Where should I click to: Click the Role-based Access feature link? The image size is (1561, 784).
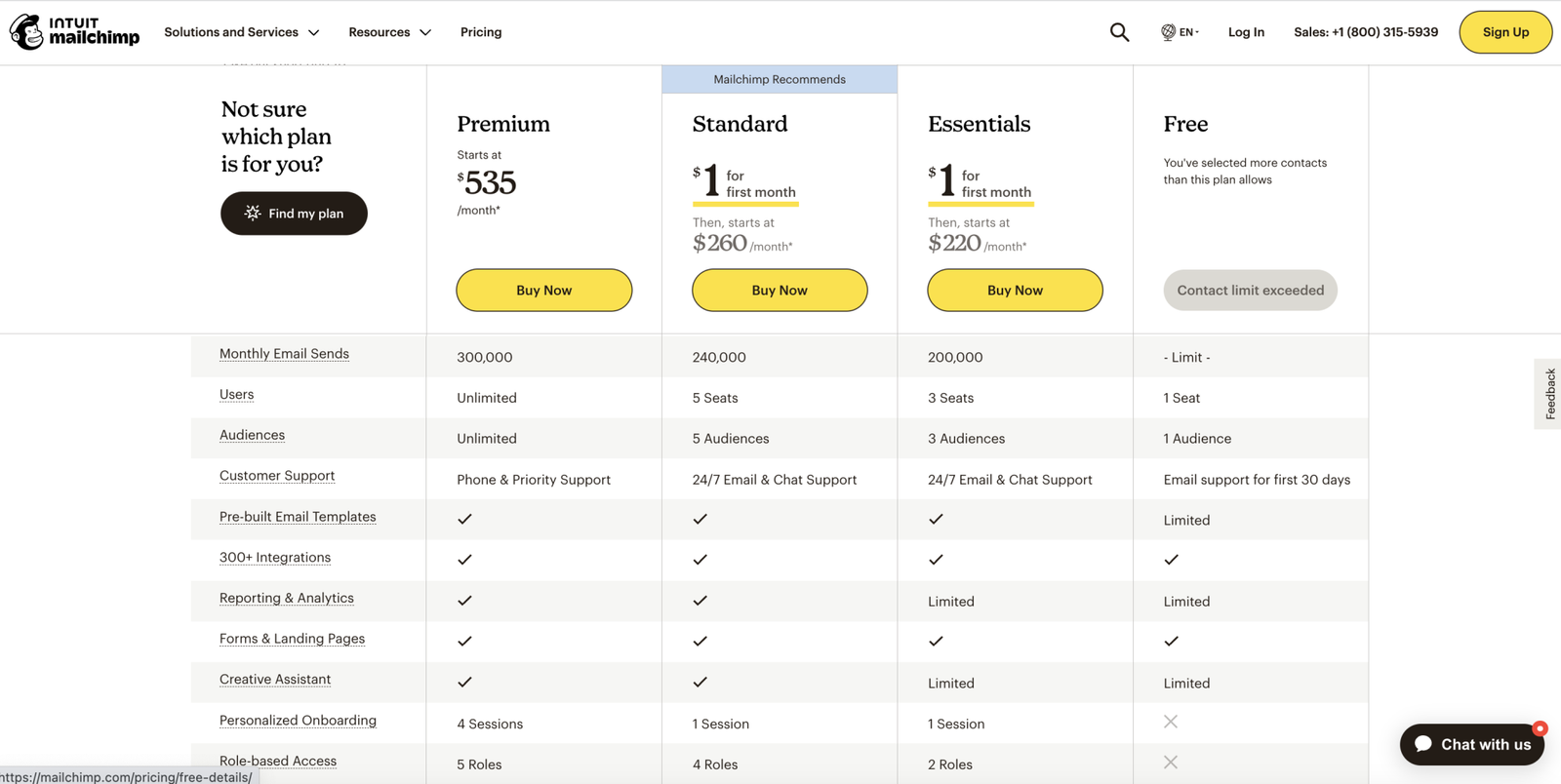click(x=278, y=761)
